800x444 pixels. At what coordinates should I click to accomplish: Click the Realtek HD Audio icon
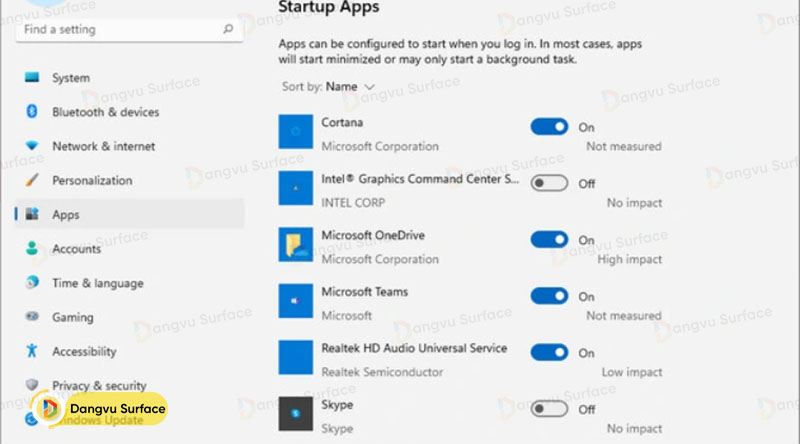point(295,359)
